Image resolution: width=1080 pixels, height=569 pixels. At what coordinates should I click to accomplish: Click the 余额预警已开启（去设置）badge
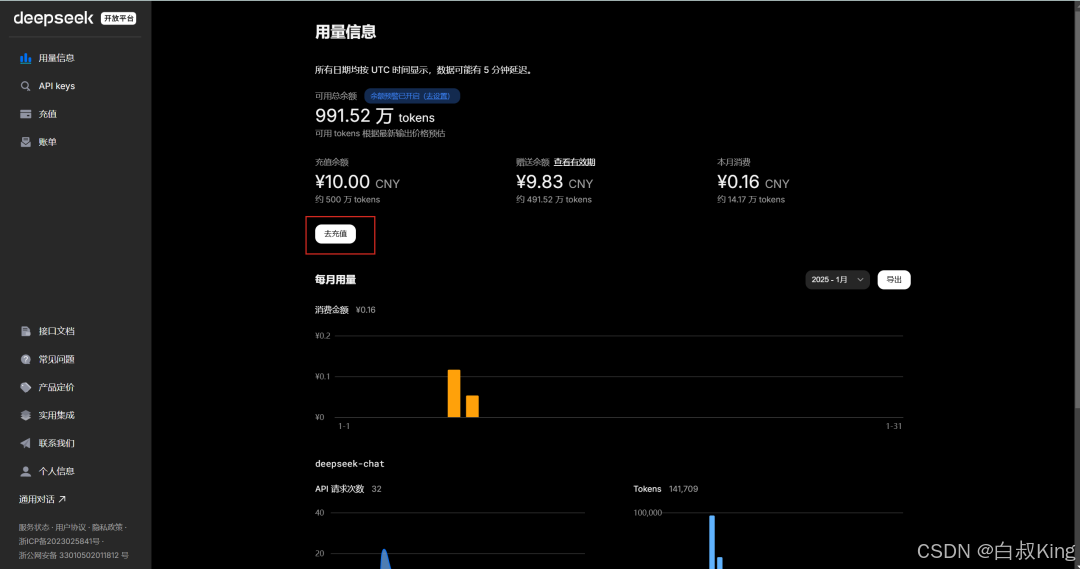pyautogui.click(x=411, y=96)
